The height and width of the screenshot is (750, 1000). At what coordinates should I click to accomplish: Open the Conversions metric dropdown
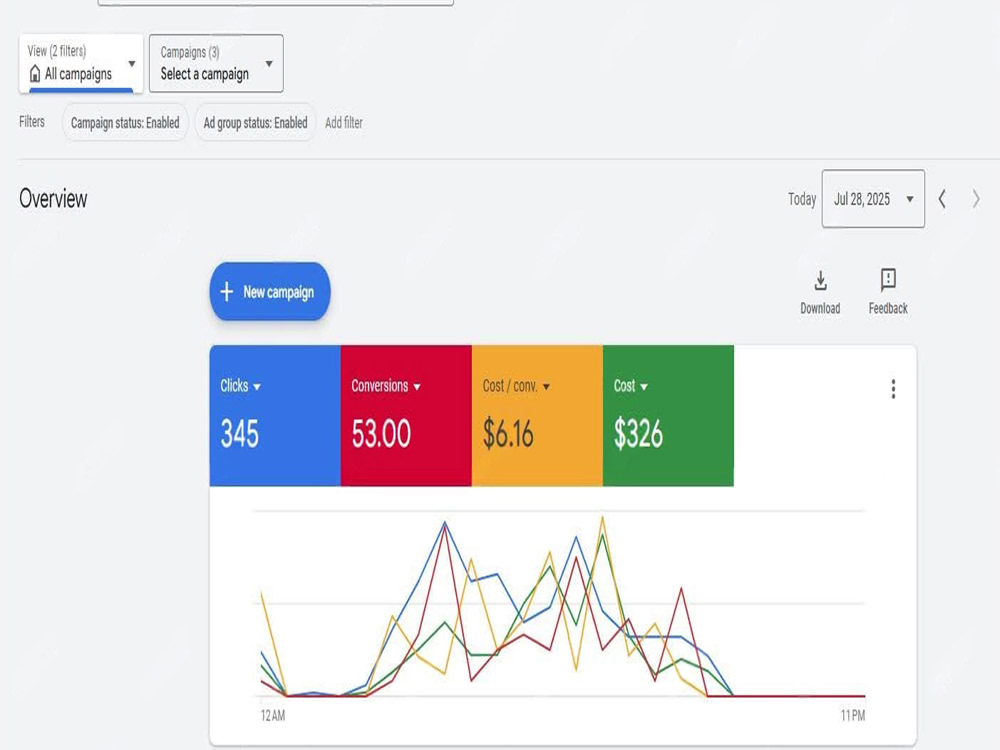coord(386,386)
